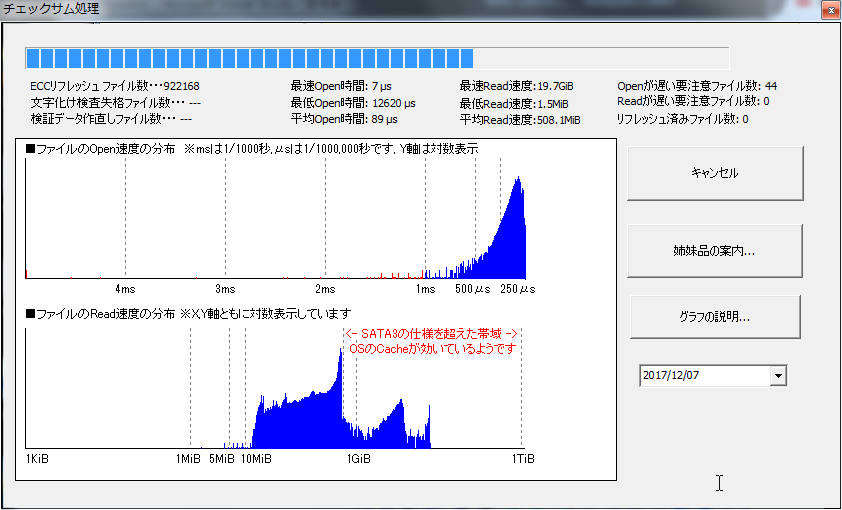842x510 pixels.
Task: Click the 1GiB marker on Read graph
Action: point(358,459)
